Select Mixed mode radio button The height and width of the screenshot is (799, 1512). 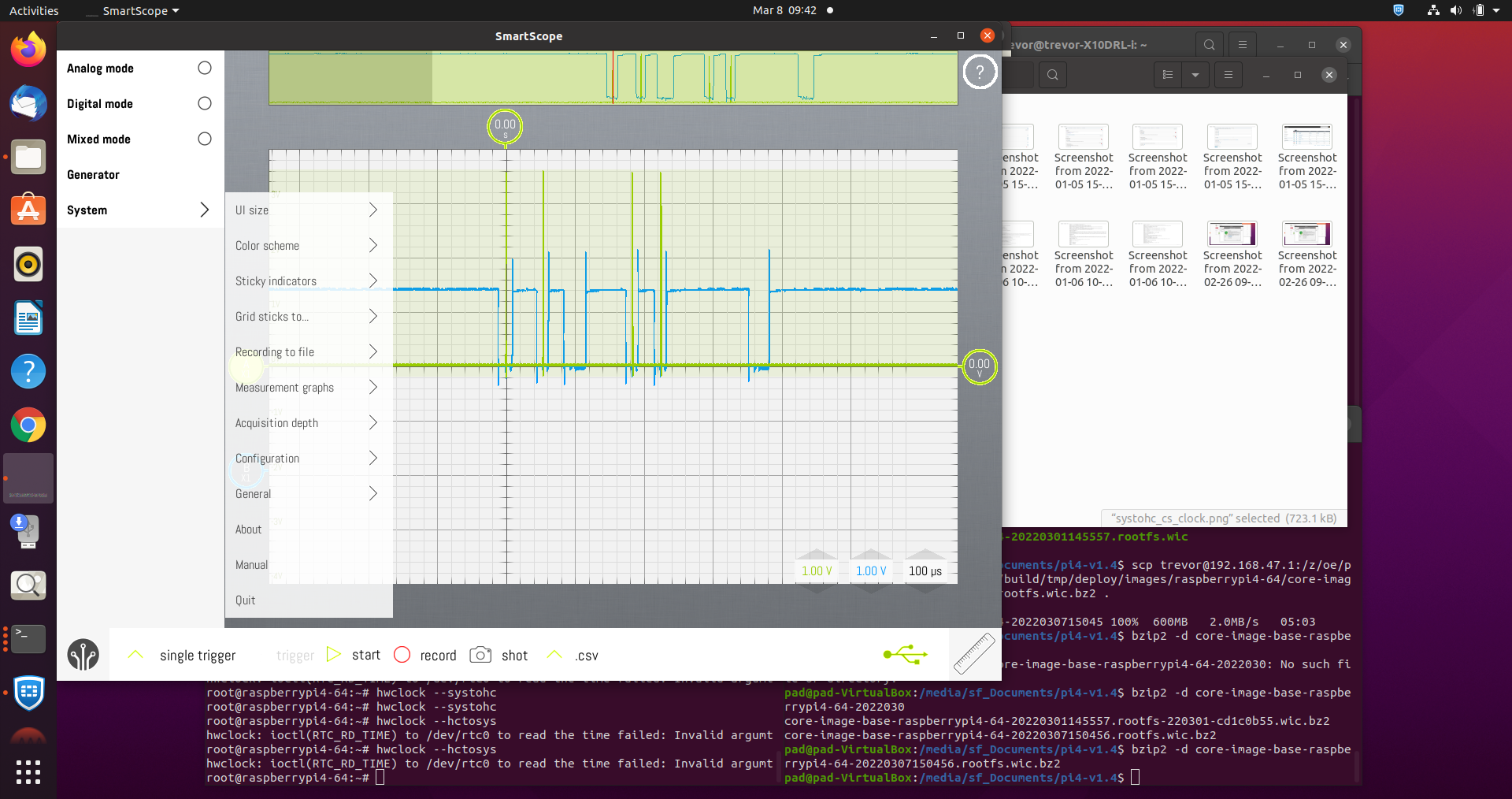click(204, 139)
